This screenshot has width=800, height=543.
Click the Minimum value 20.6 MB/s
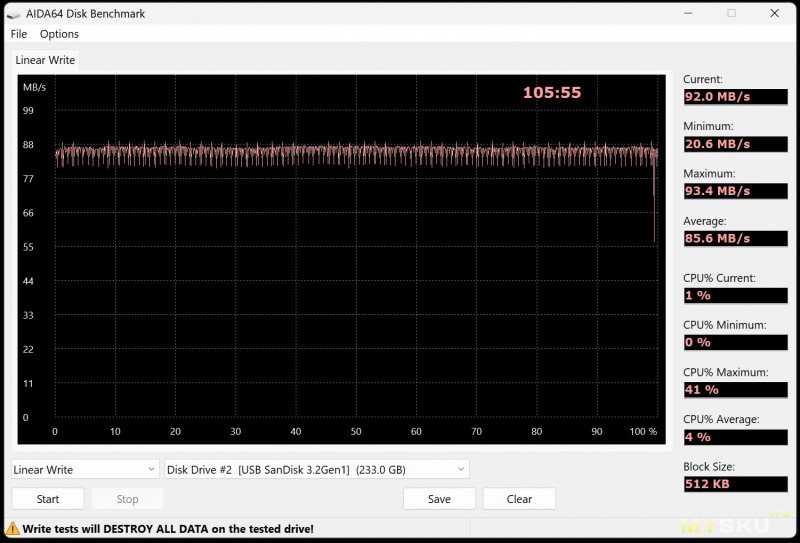pyautogui.click(x=735, y=144)
